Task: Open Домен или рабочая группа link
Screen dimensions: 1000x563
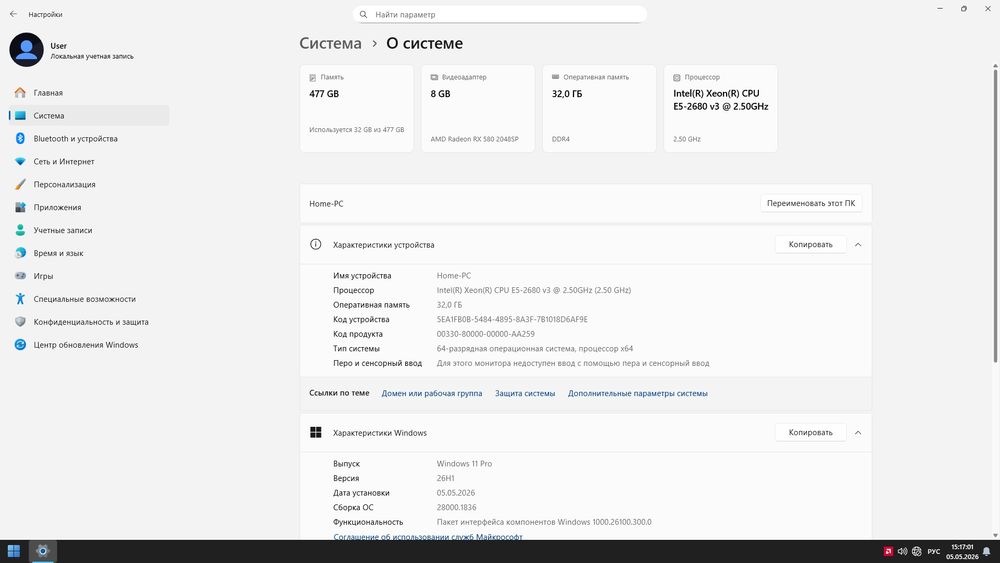Action: (x=432, y=393)
